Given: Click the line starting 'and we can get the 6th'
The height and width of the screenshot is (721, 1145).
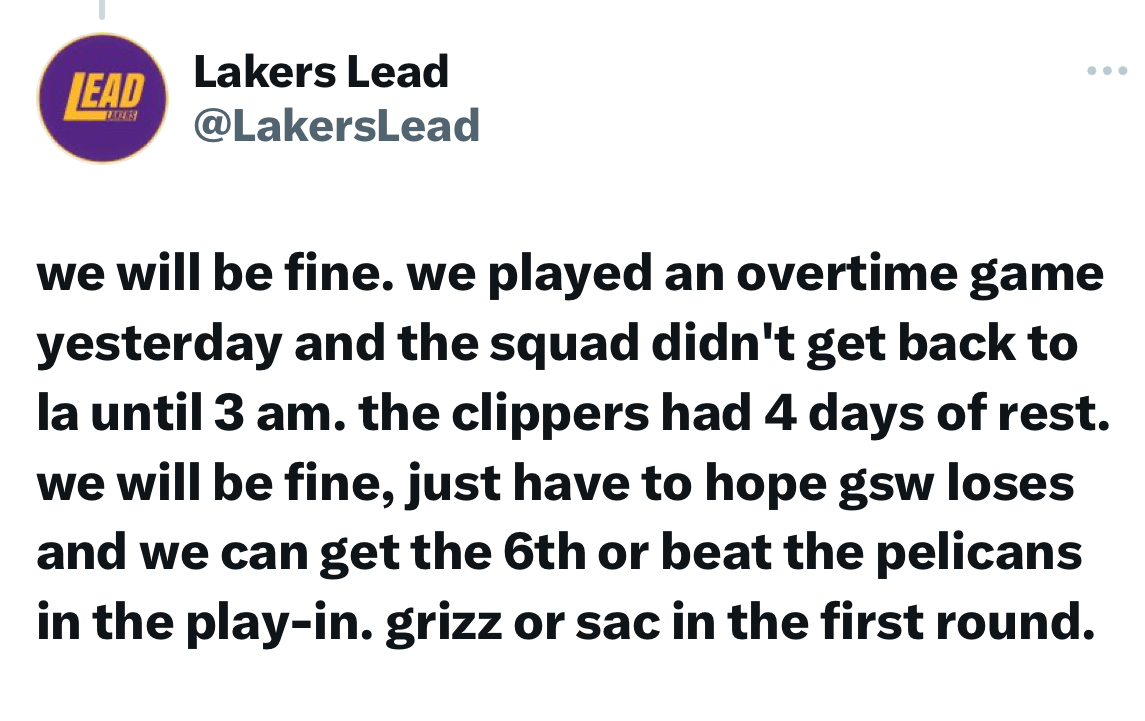Looking at the screenshot, I should tap(559, 553).
